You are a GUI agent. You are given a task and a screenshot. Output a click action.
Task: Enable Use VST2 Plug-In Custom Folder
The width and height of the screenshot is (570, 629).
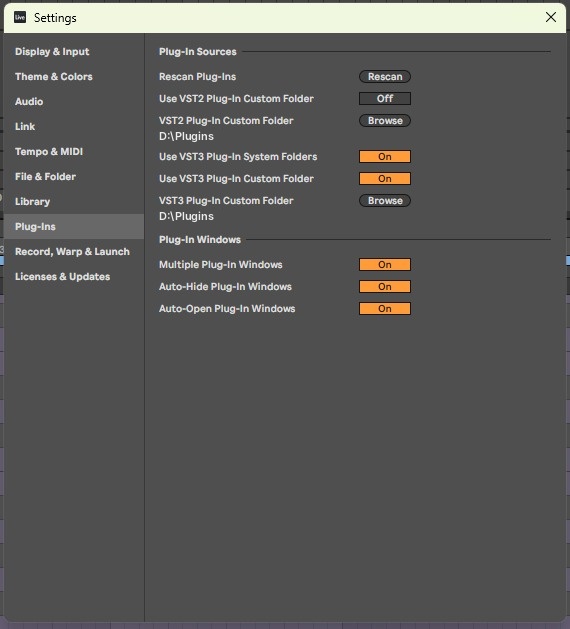pyautogui.click(x=385, y=99)
